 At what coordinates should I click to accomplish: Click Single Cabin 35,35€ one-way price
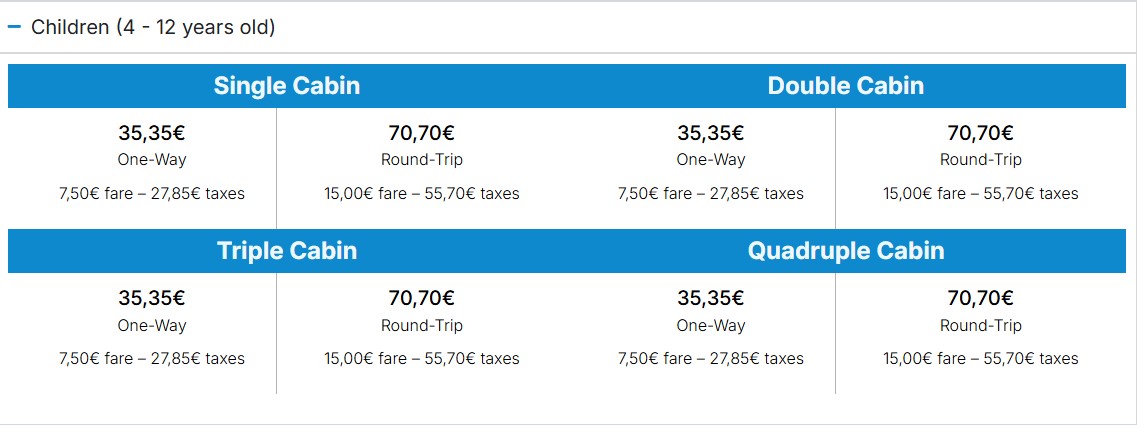[152, 133]
